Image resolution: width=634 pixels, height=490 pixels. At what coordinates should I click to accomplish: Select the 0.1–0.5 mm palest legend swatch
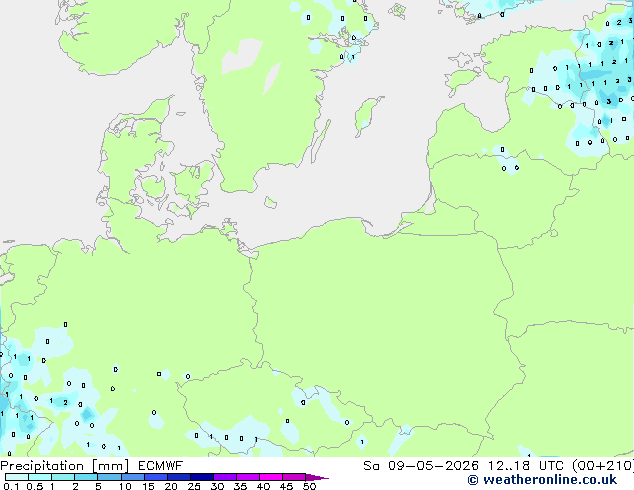pyautogui.click(x=17, y=477)
